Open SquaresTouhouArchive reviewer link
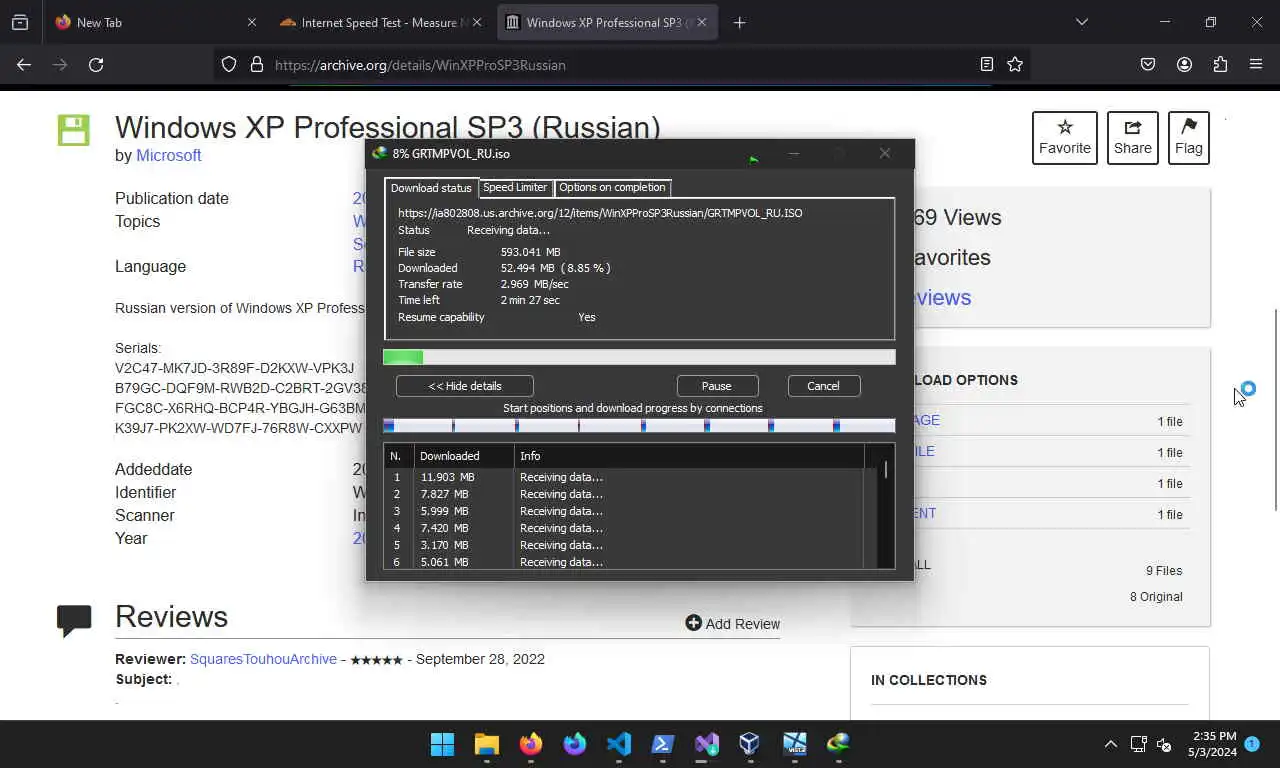The height and width of the screenshot is (768, 1280). 263,659
